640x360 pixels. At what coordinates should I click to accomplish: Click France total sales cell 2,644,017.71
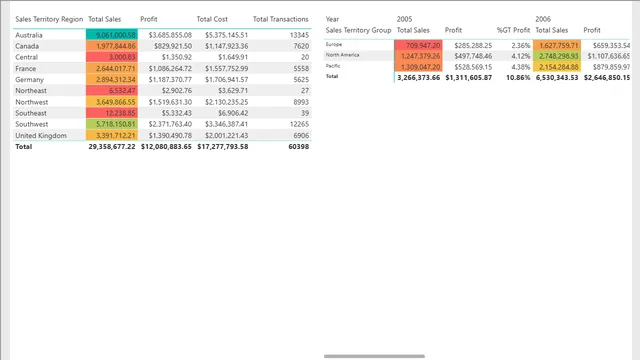click(x=112, y=69)
